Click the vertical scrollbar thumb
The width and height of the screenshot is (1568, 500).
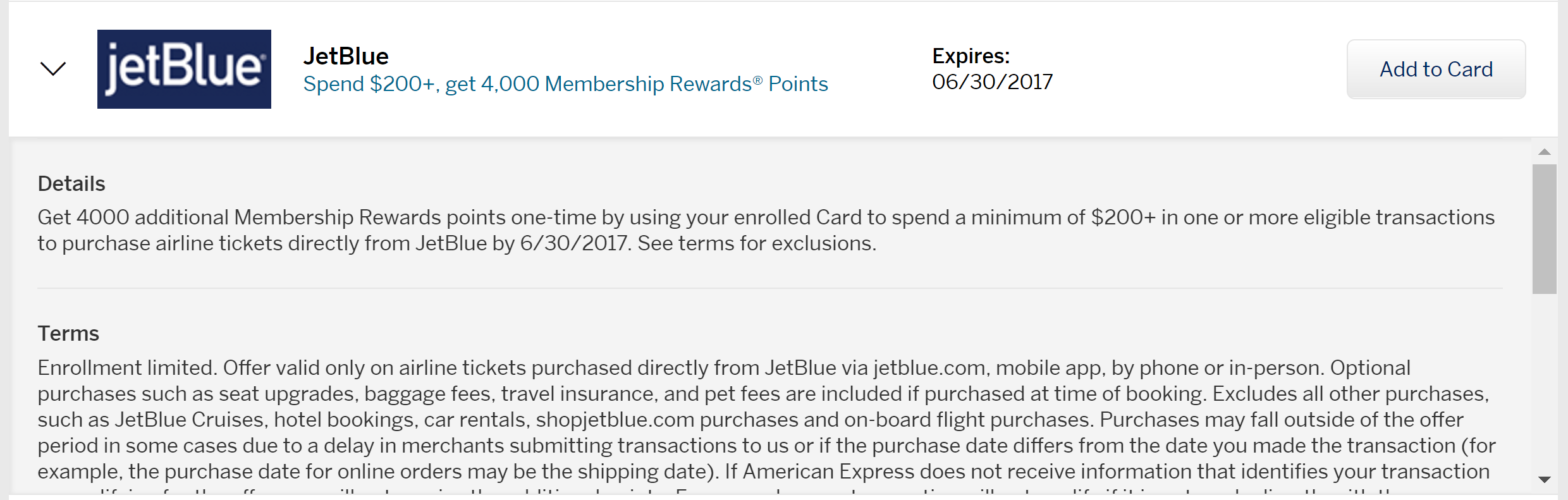pos(1544,229)
